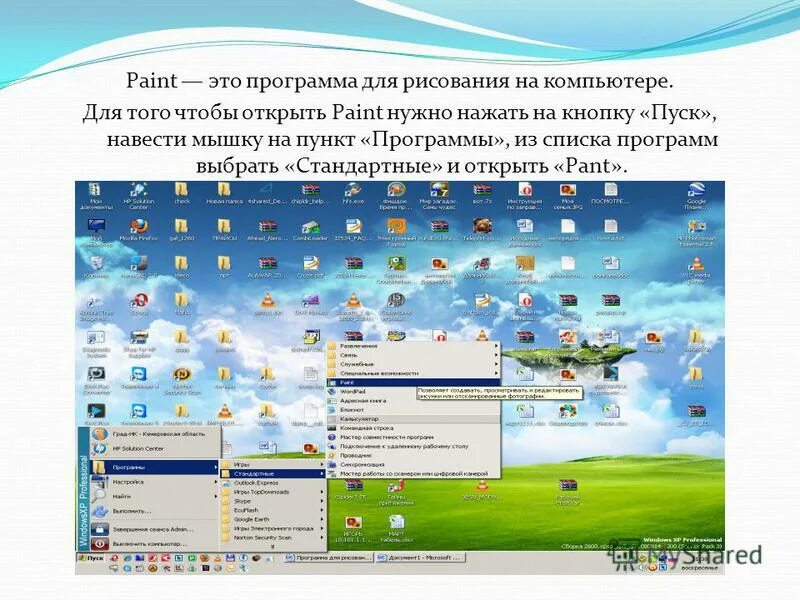Expand the Игры TopDownloads folder
The height and width of the screenshot is (600, 800).
tap(273, 492)
